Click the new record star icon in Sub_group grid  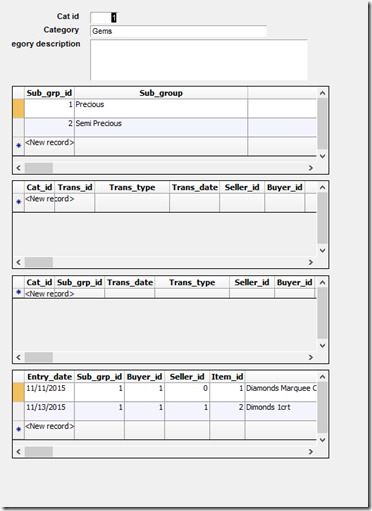(x=19, y=145)
